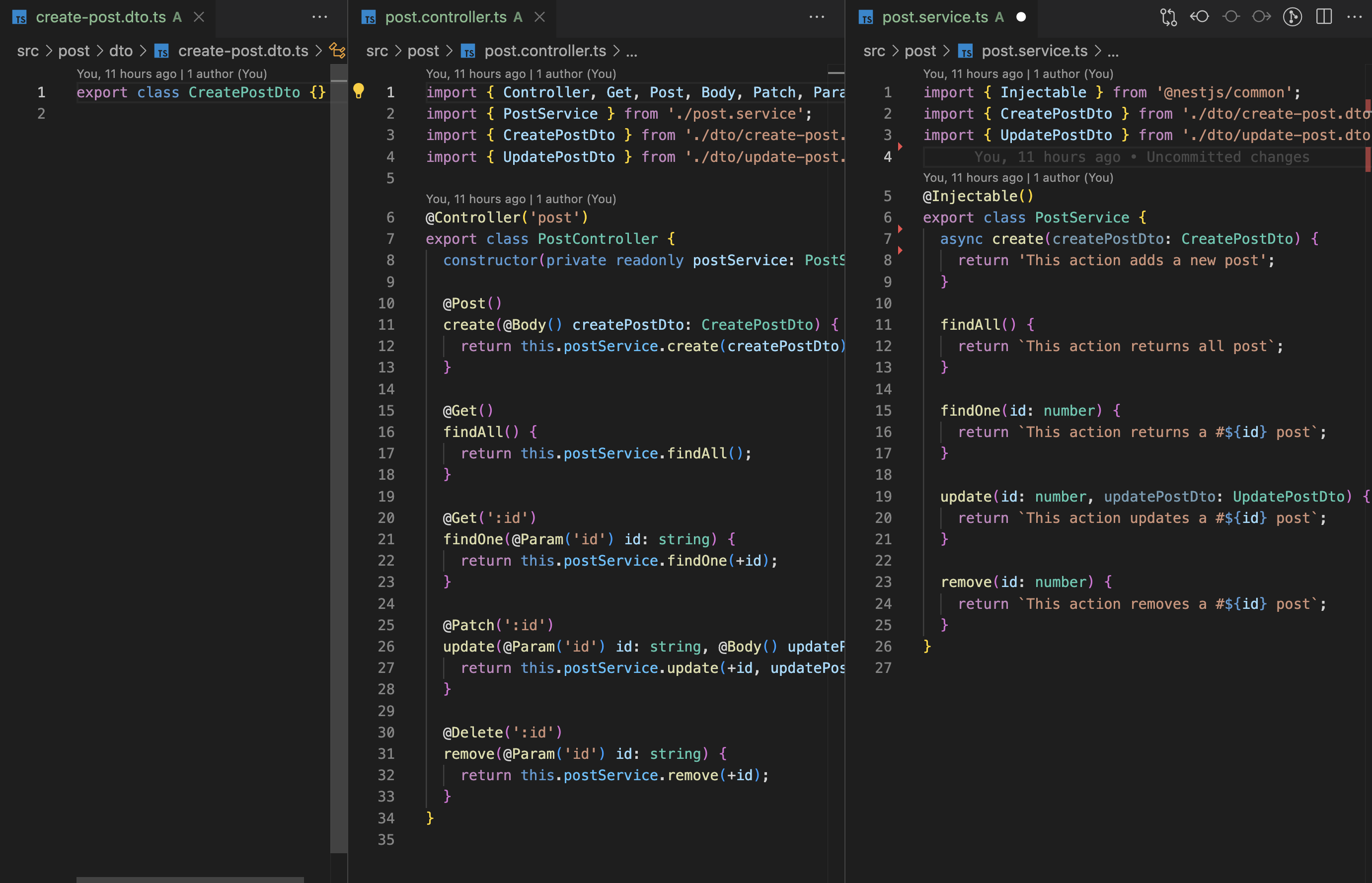Viewport: 1372px width, 883px height.
Task: Click the unsaved dot on post.service.ts tab
Action: (1021, 17)
